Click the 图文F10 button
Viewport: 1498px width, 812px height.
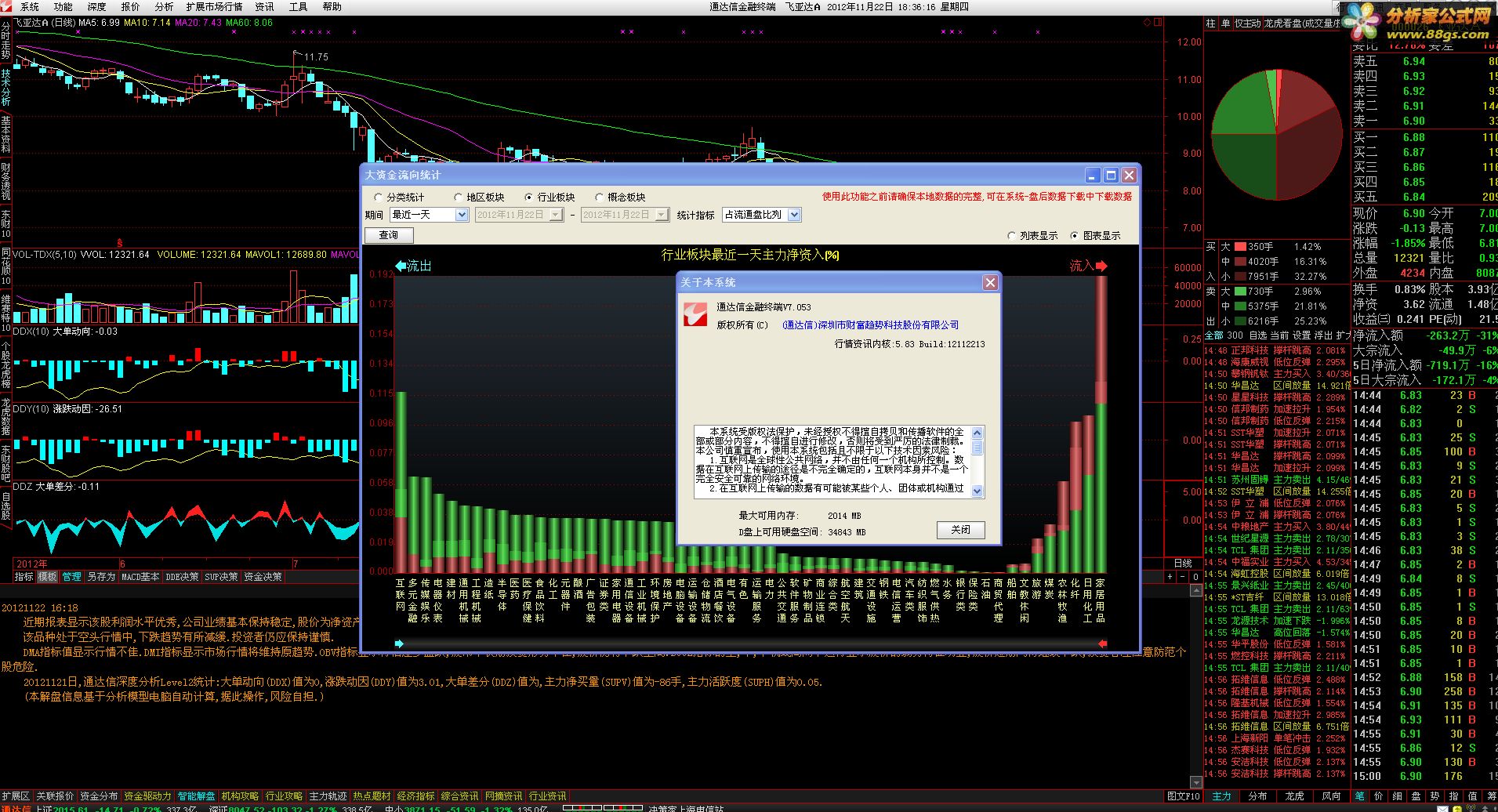[1183, 796]
